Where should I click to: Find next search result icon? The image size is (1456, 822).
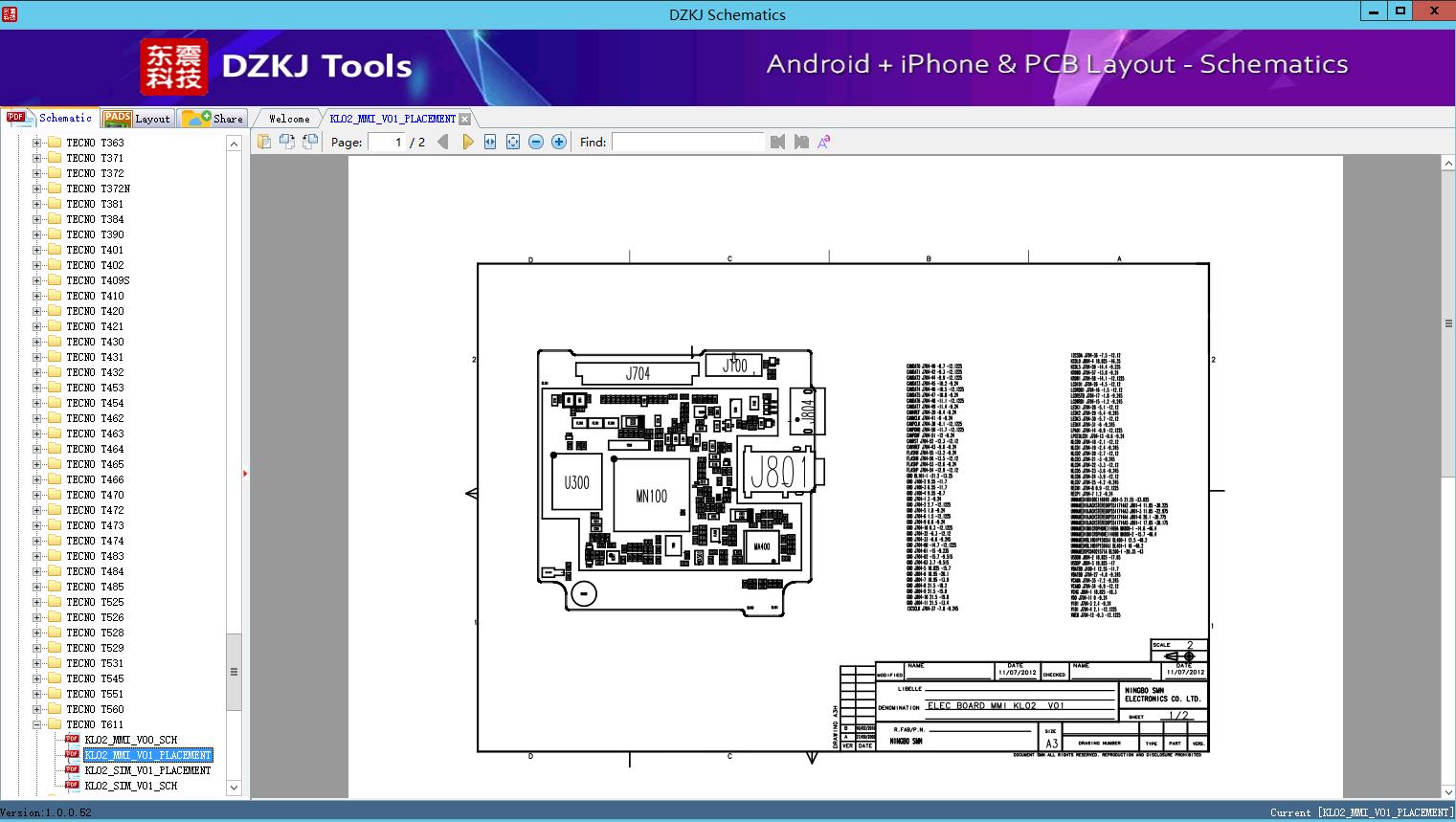coord(801,142)
